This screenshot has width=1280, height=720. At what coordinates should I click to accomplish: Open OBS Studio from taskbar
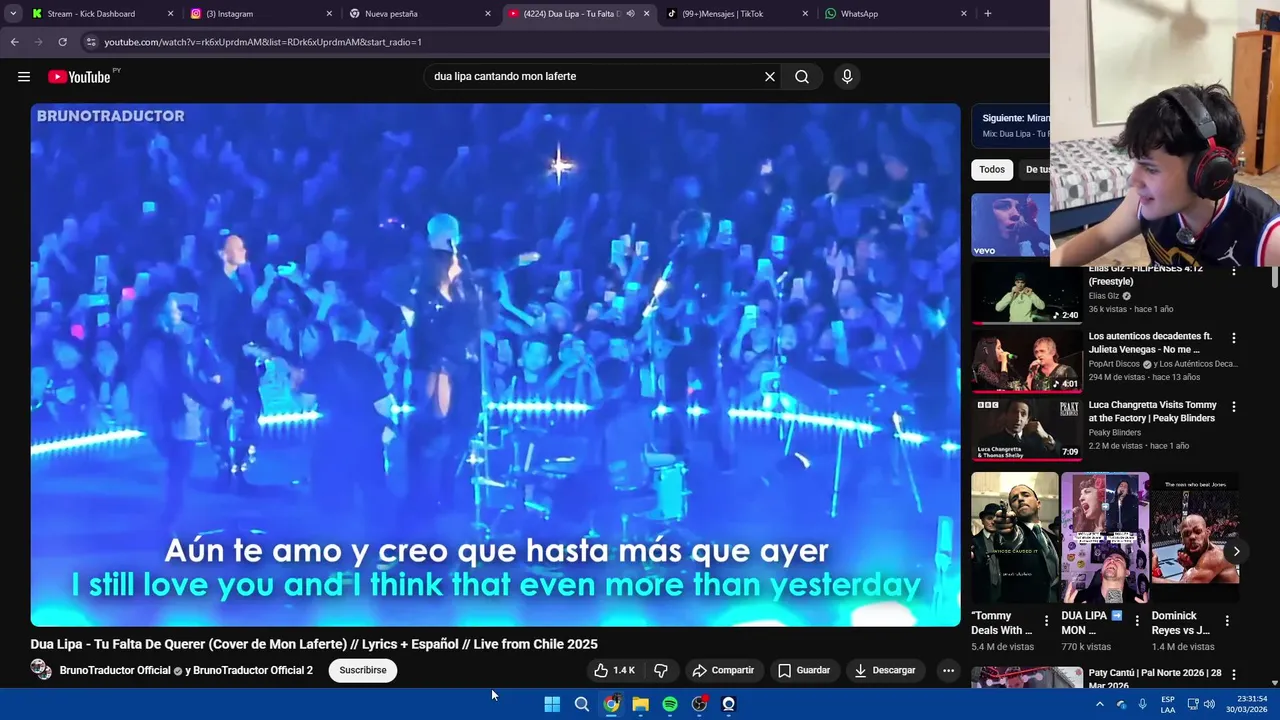pyautogui.click(x=699, y=704)
